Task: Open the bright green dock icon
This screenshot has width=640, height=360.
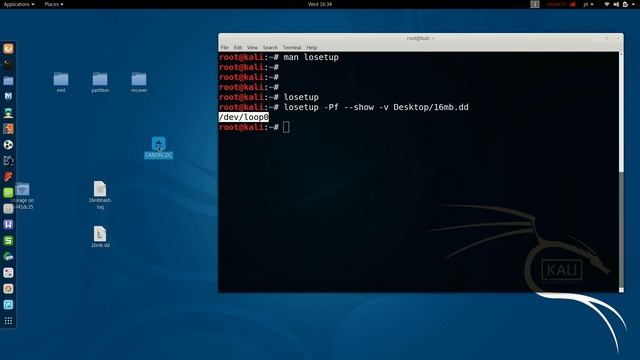Action: pyautogui.click(x=8, y=193)
